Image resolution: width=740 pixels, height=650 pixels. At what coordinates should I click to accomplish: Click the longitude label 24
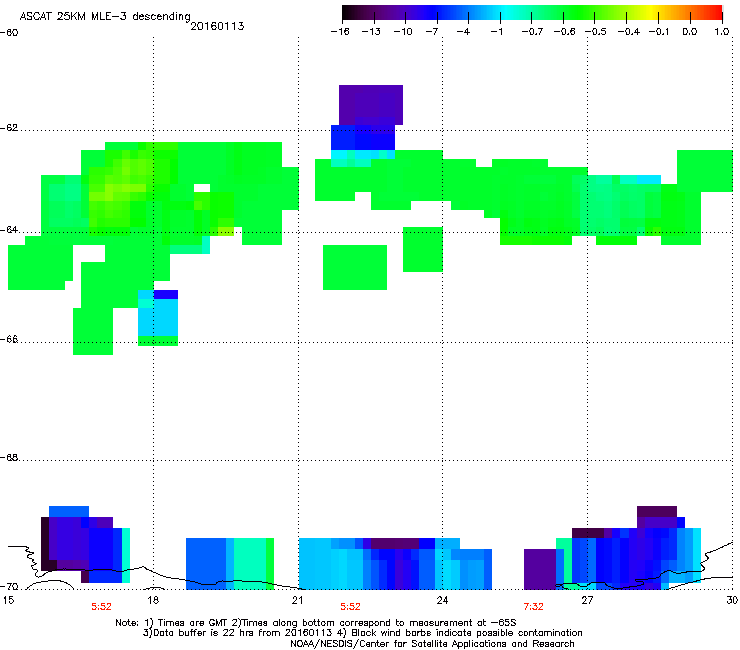click(x=442, y=600)
